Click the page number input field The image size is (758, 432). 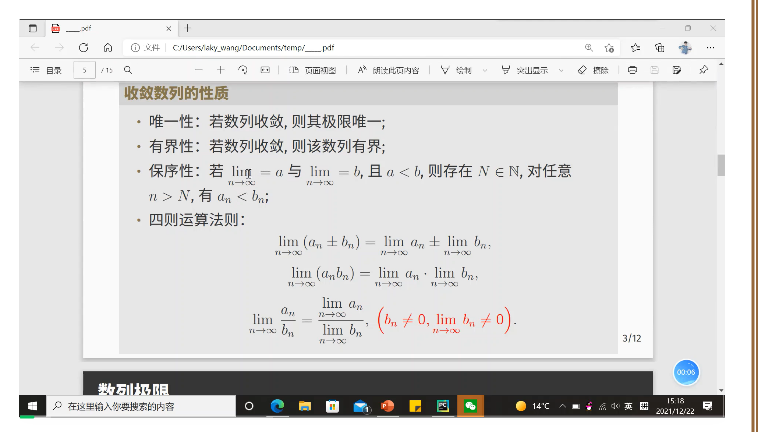[84, 70]
